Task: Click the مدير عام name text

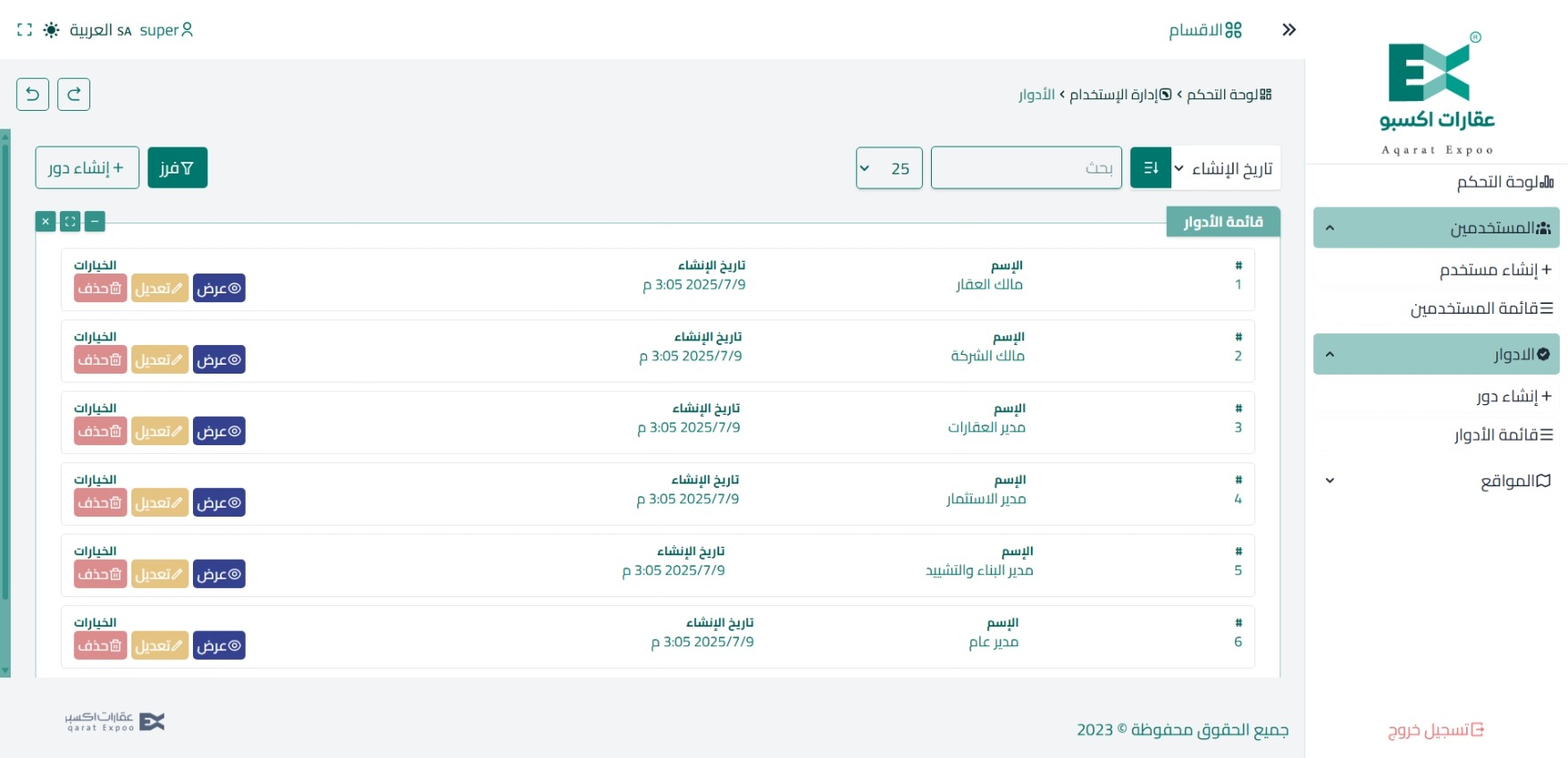Action: [994, 642]
